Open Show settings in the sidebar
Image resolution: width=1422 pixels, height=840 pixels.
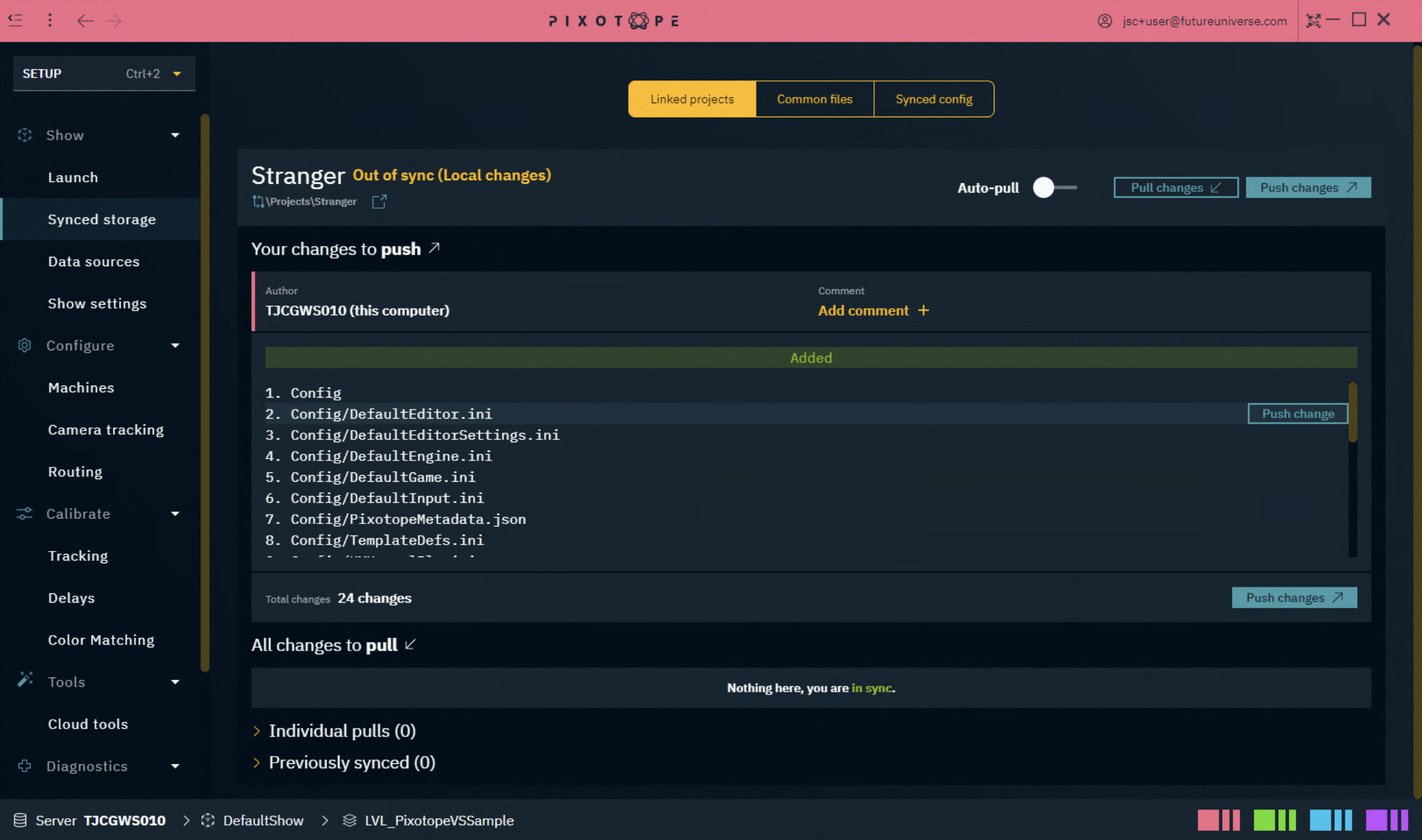point(101,303)
